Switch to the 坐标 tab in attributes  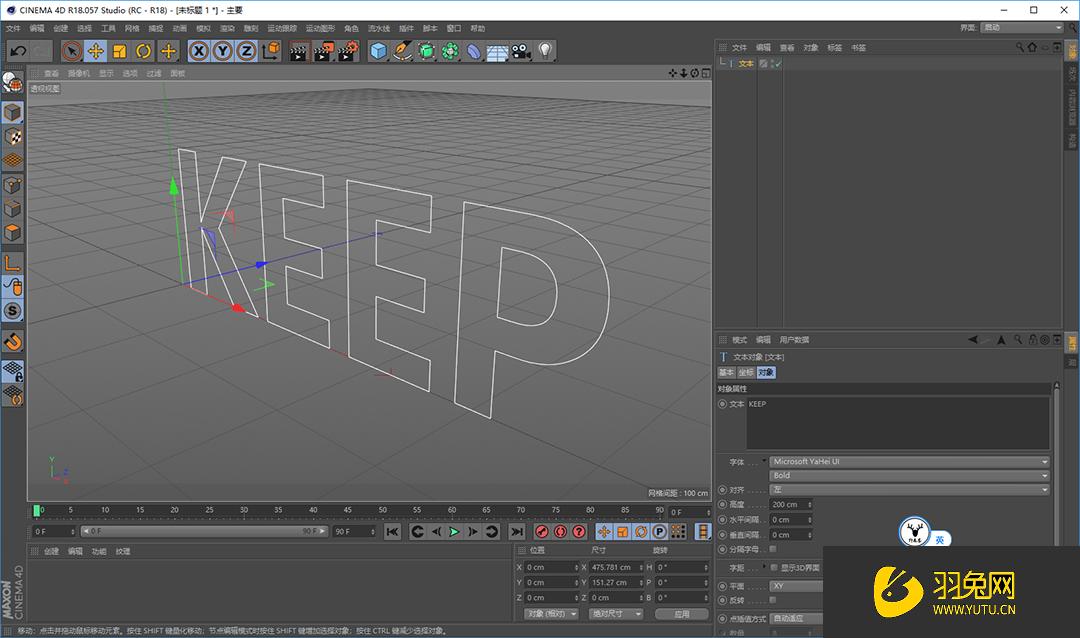tap(744, 372)
